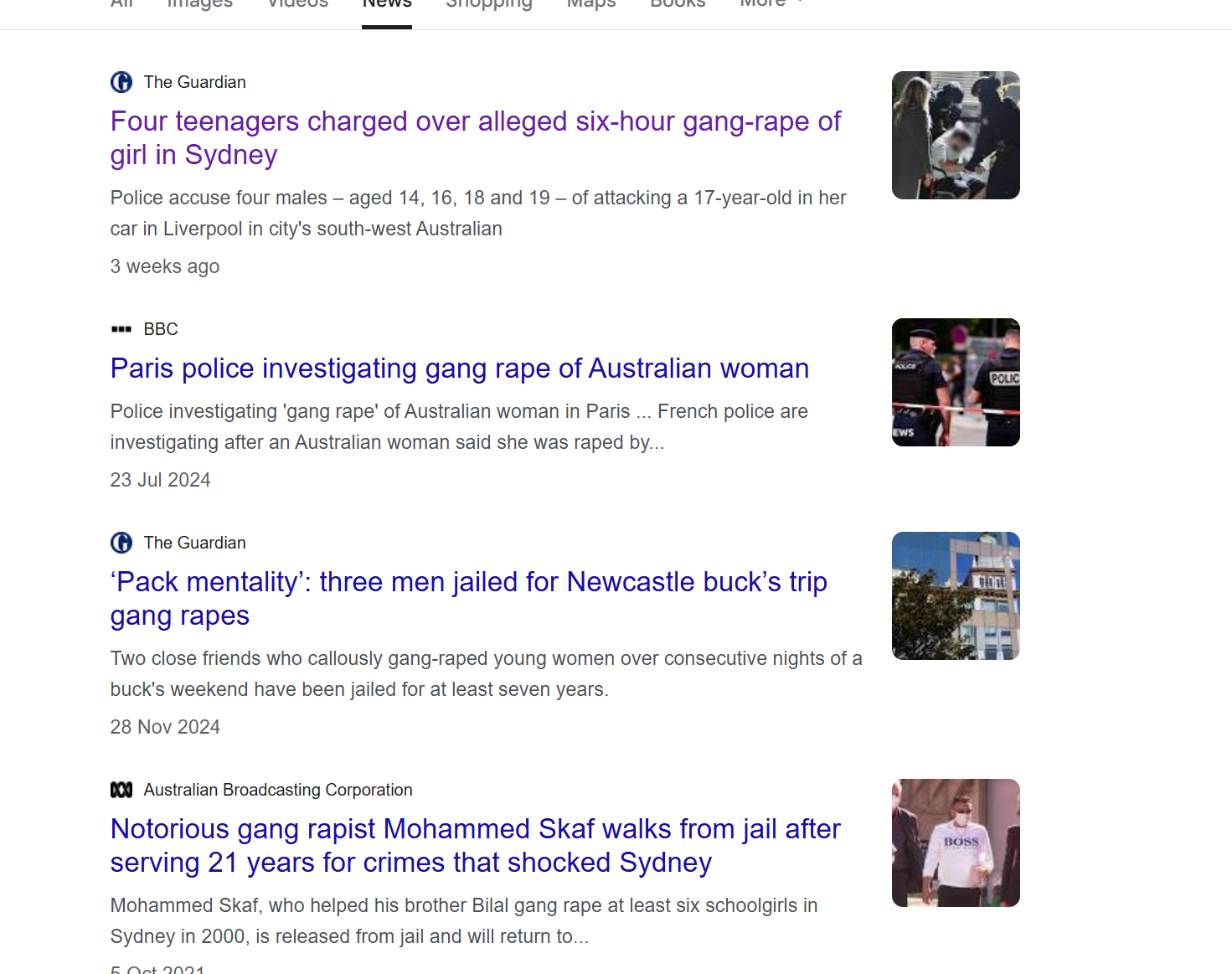Click snippet 'Police accuse four males'

pos(478,214)
